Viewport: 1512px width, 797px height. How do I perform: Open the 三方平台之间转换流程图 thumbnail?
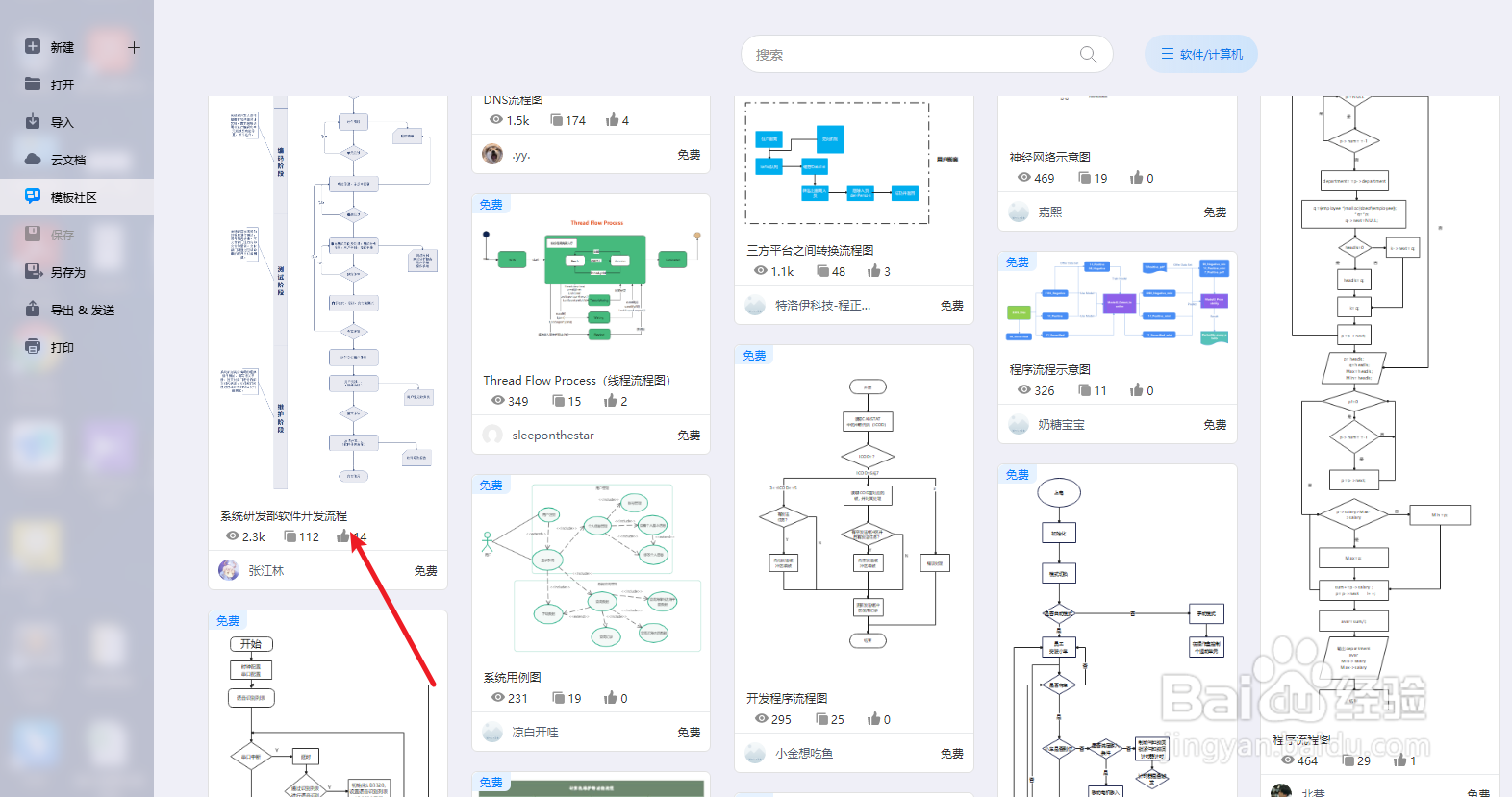(854, 163)
